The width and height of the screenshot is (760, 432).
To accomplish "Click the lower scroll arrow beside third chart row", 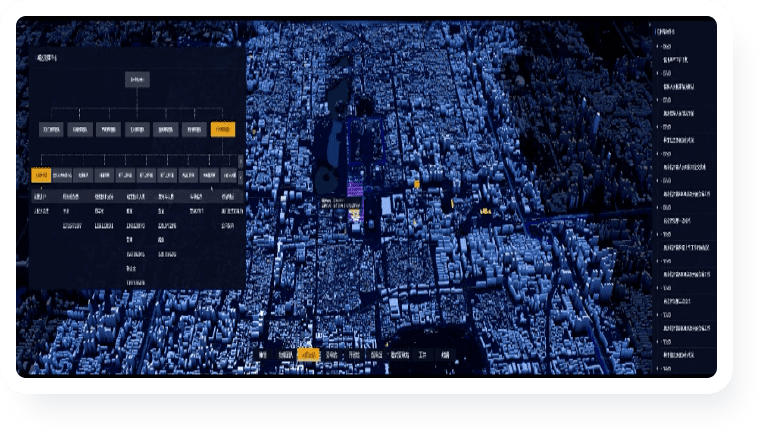I will [x=241, y=177].
